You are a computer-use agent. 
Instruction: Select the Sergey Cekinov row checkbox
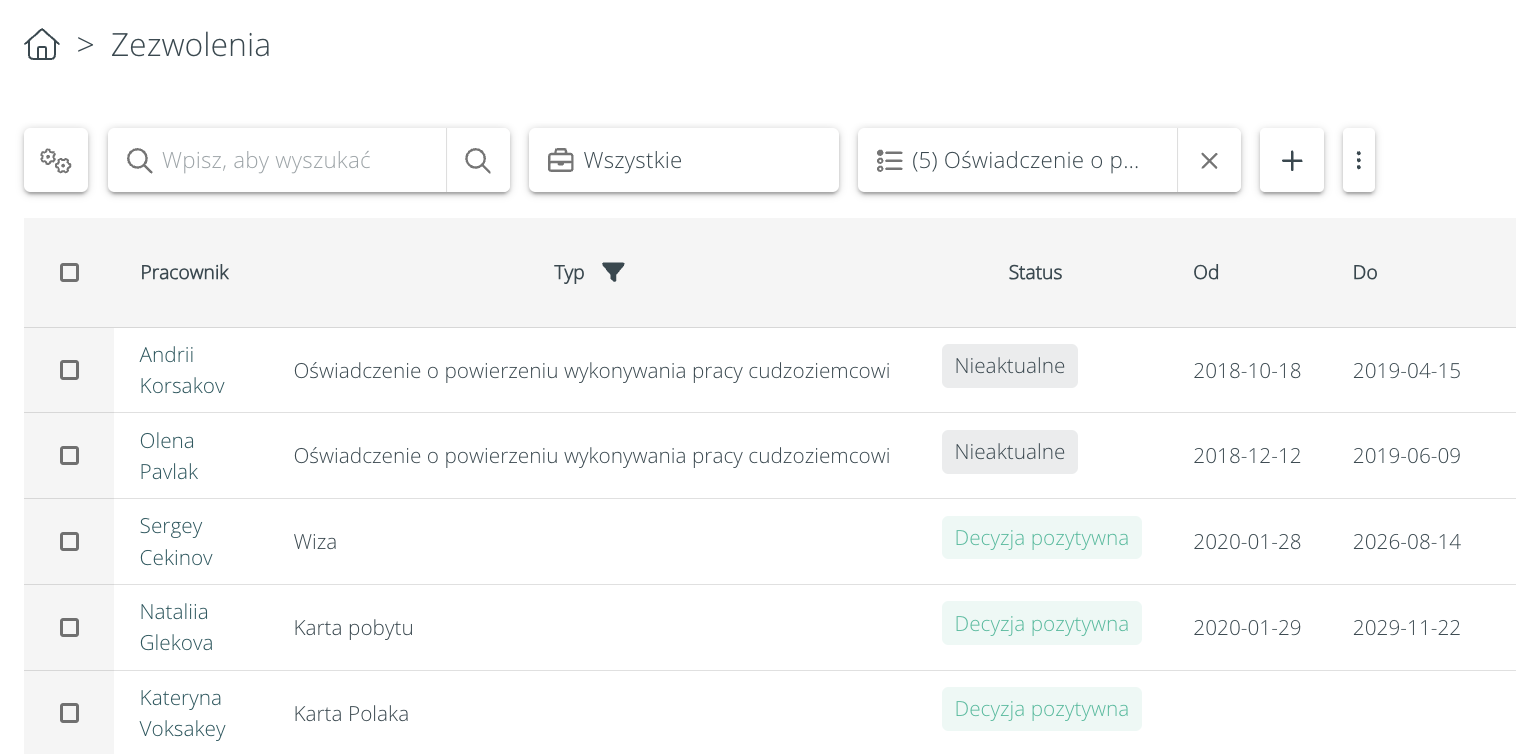(x=69, y=541)
